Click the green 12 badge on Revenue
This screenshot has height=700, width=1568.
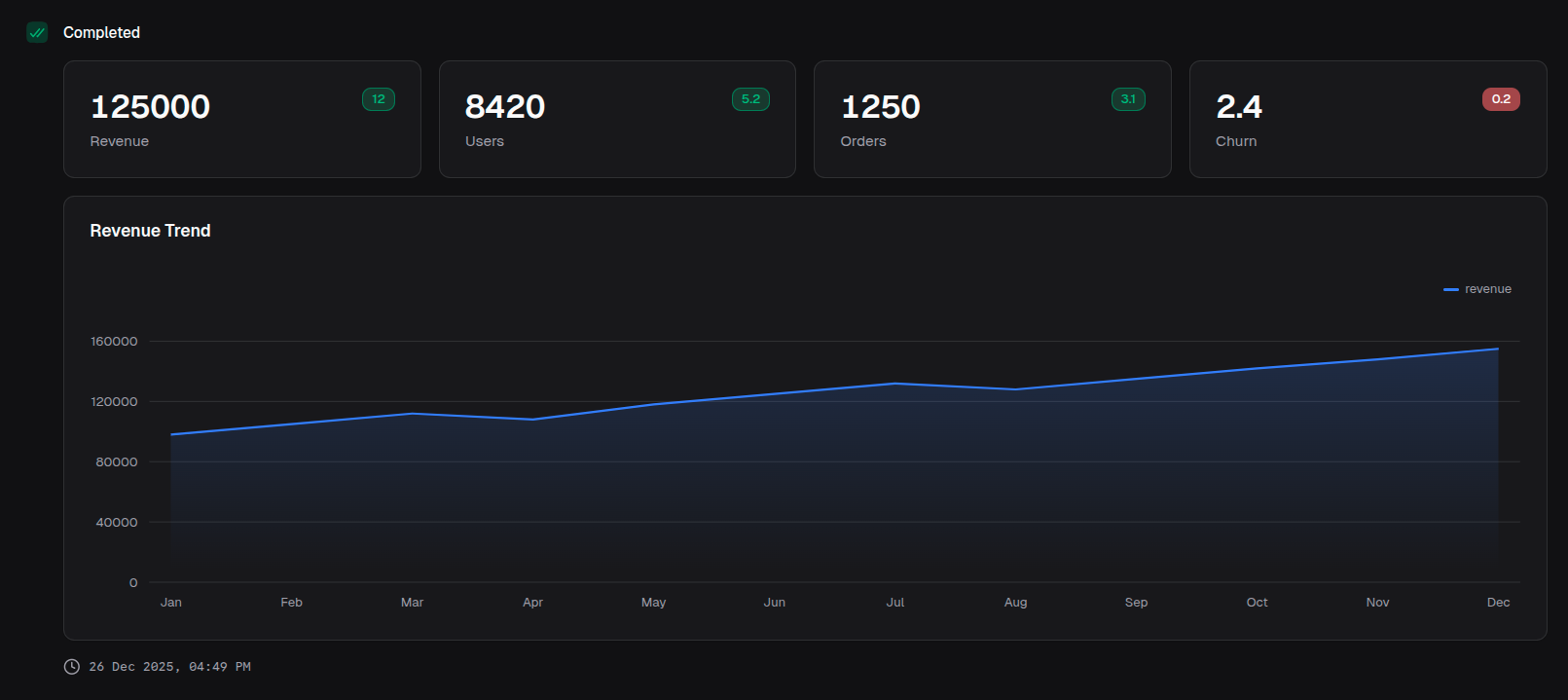click(x=379, y=99)
